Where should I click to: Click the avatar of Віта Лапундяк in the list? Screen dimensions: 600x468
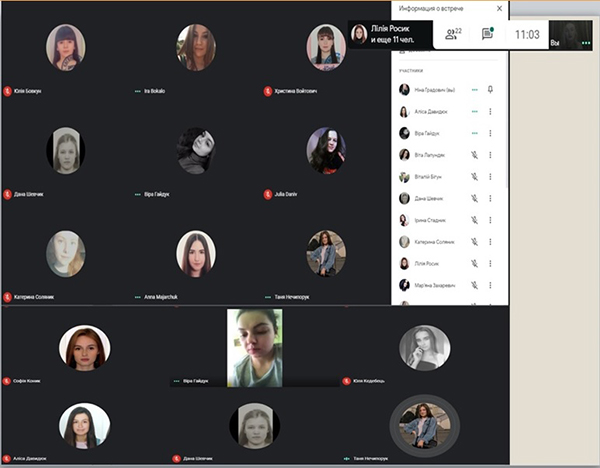pyautogui.click(x=404, y=155)
